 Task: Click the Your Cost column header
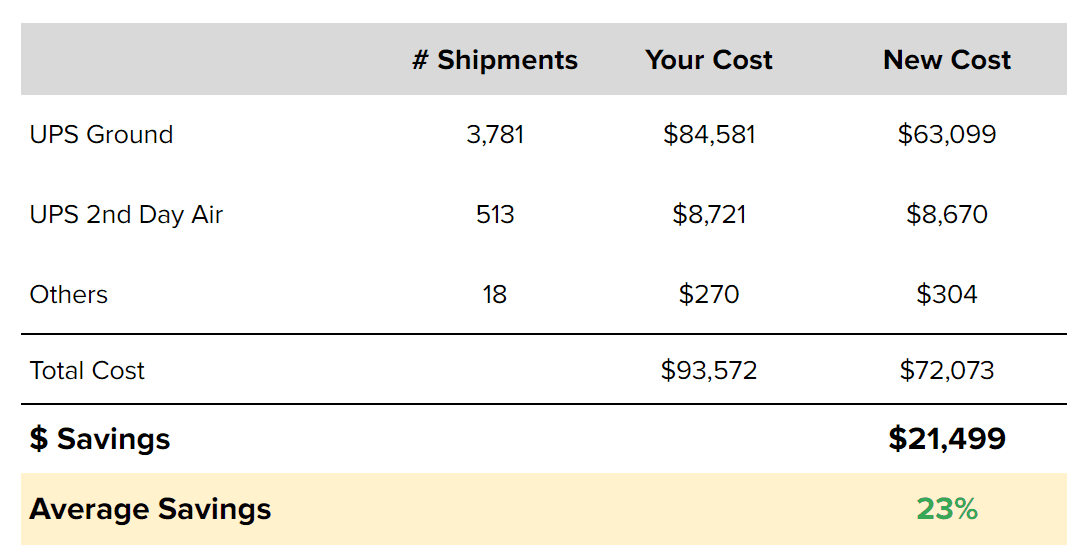(x=709, y=60)
